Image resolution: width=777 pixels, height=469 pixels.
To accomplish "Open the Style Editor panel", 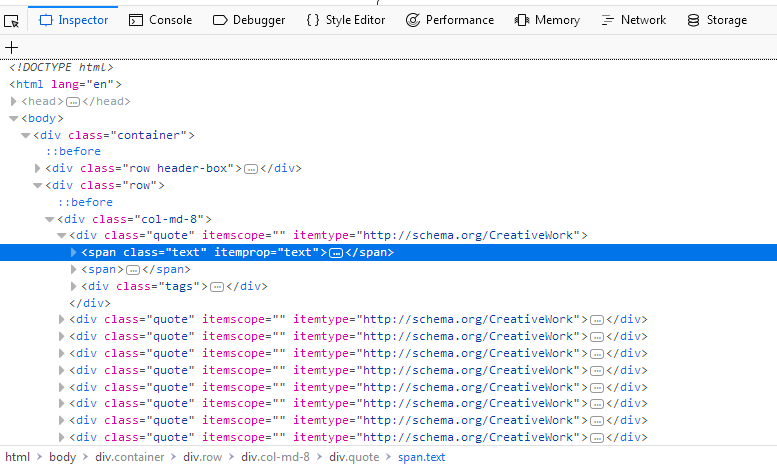I will 345,20.
